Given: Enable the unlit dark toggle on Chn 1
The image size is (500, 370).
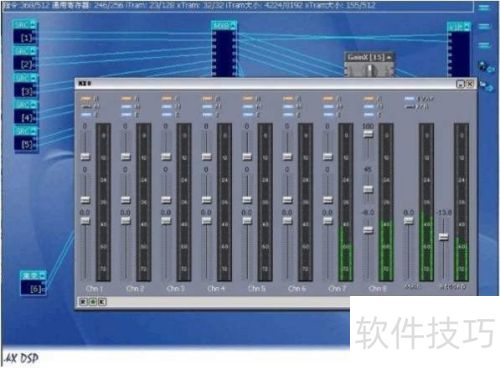Looking at the screenshot, I should 86,107.
